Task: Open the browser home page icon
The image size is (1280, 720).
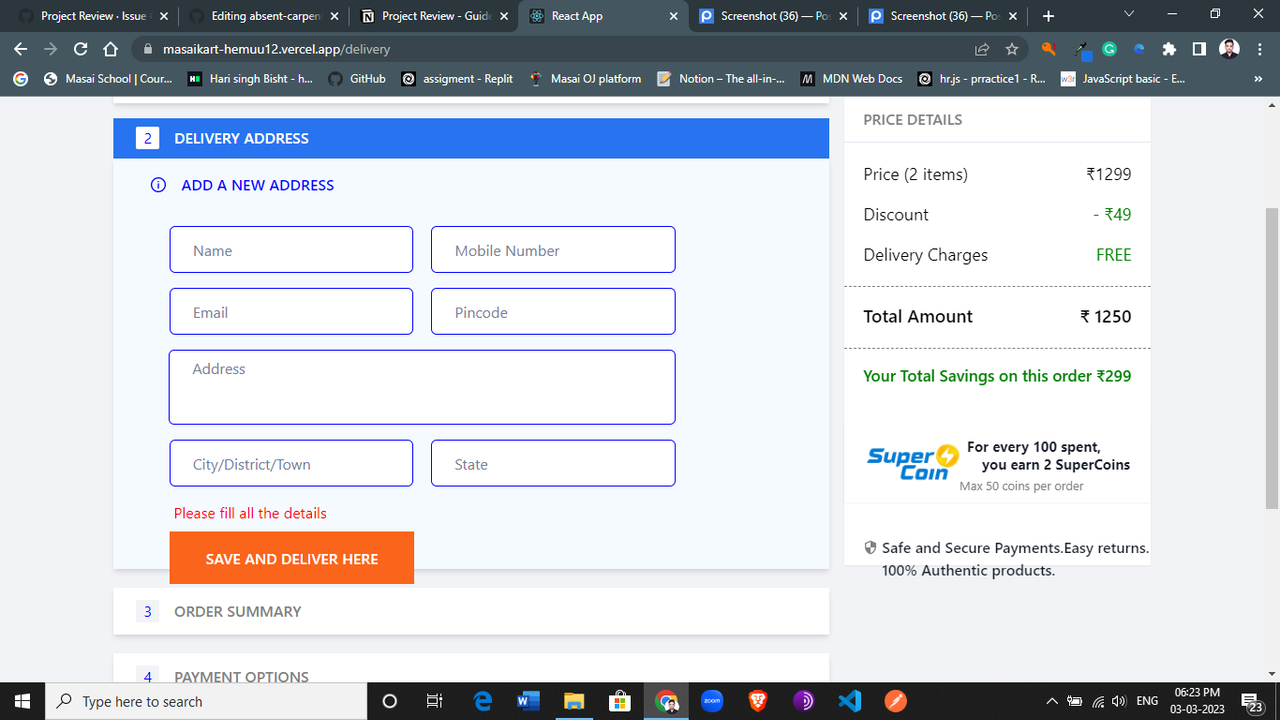Action: click(x=111, y=49)
